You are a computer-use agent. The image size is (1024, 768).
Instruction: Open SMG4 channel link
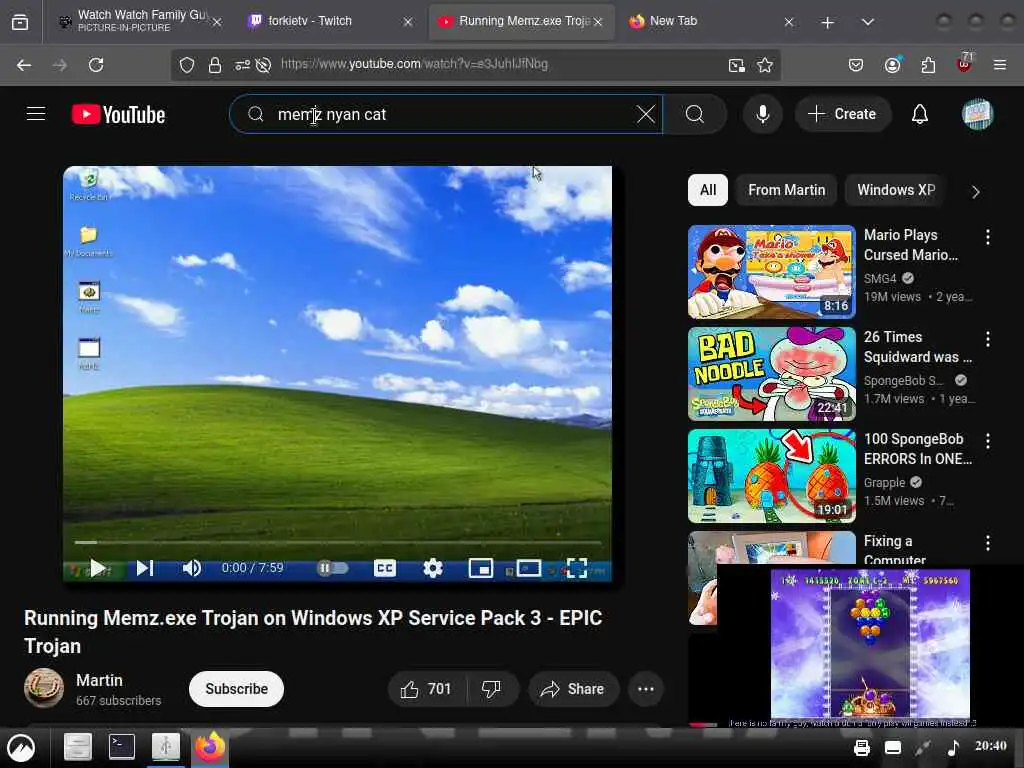click(x=880, y=279)
